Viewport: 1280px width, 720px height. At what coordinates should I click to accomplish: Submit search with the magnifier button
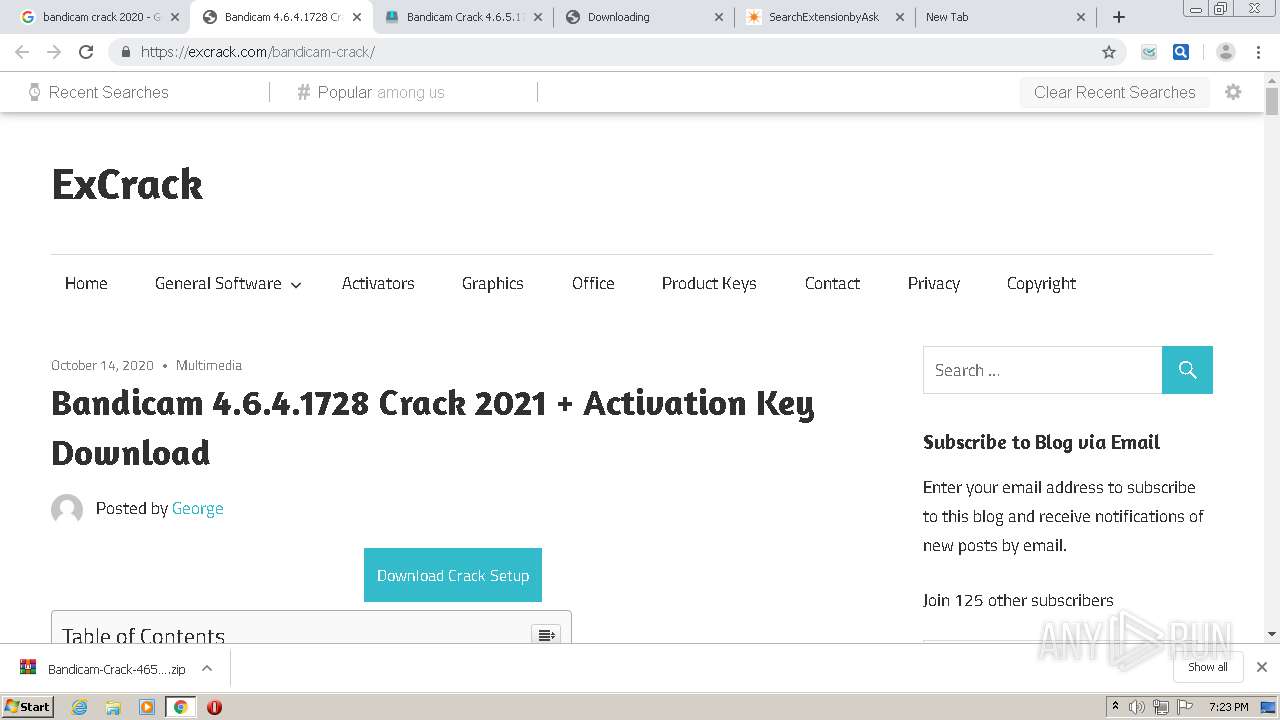pos(1187,370)
